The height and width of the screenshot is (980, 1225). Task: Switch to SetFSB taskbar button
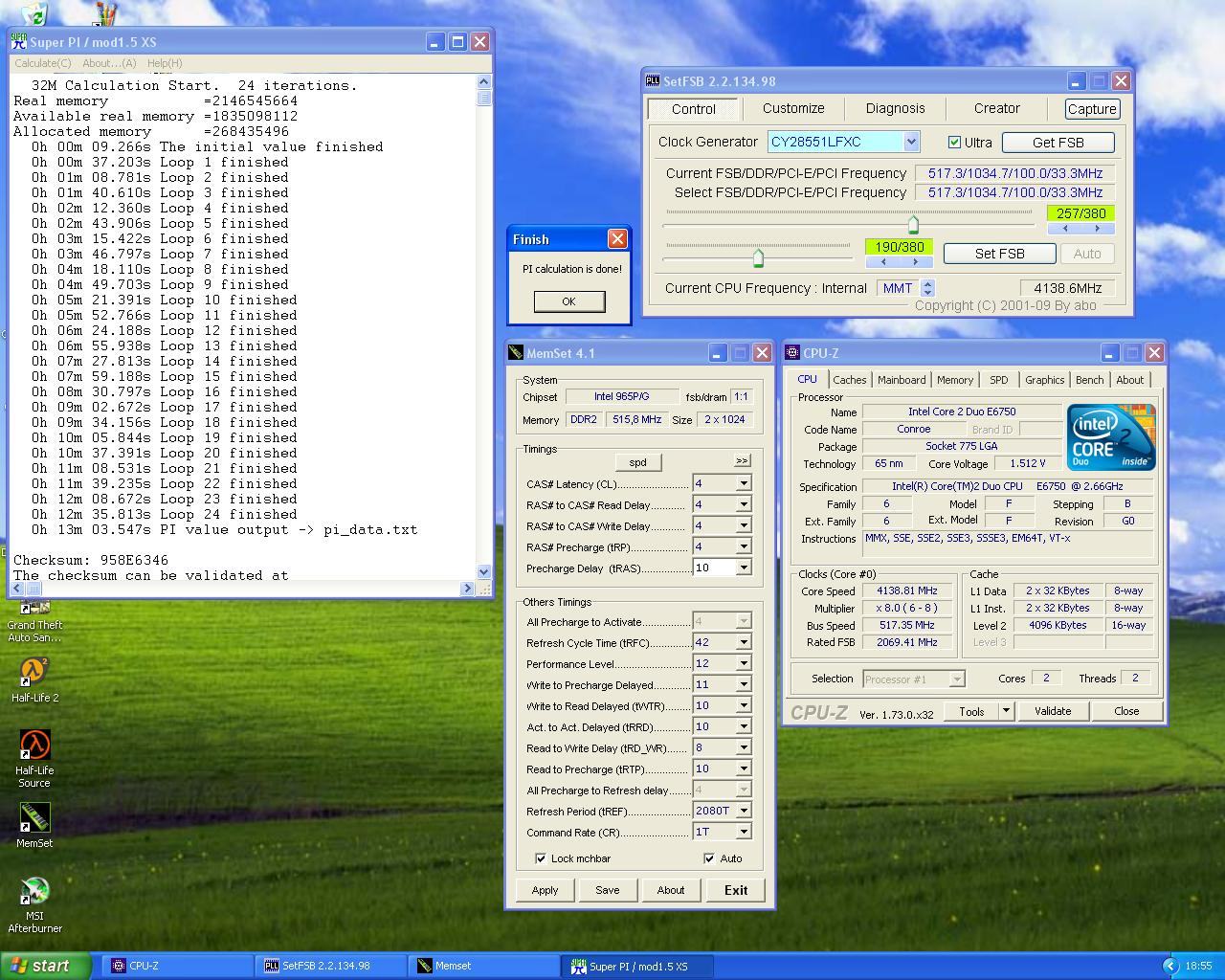[x=330, y=966]
